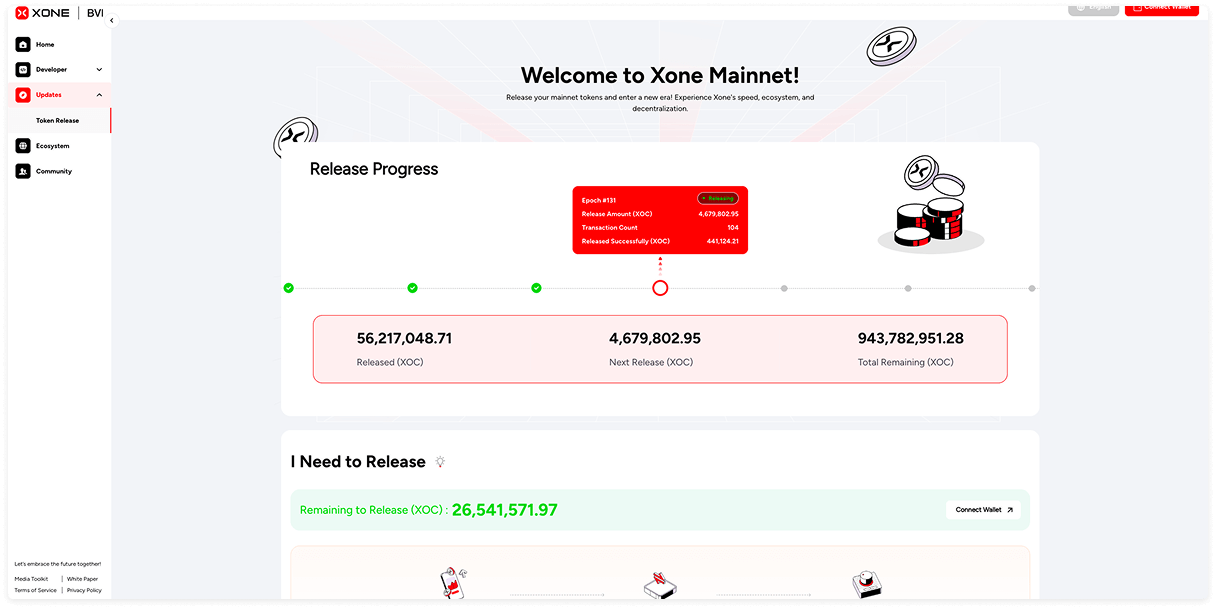
Task: Open the White Paper link
Action: pyautogui.click(x=82, y=579)
